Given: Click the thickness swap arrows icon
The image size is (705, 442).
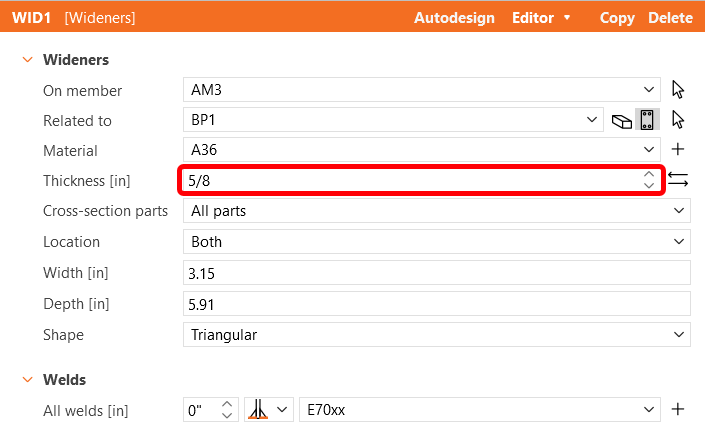Looking at the screenshot, I should pos(678,181).
